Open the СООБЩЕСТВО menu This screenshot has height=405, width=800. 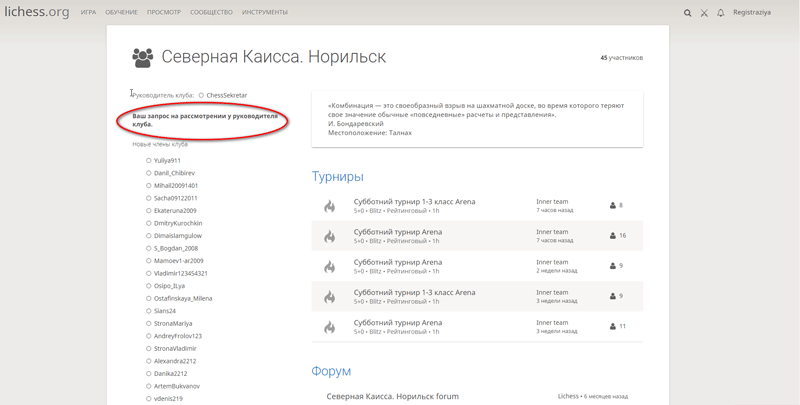(211, 12)
